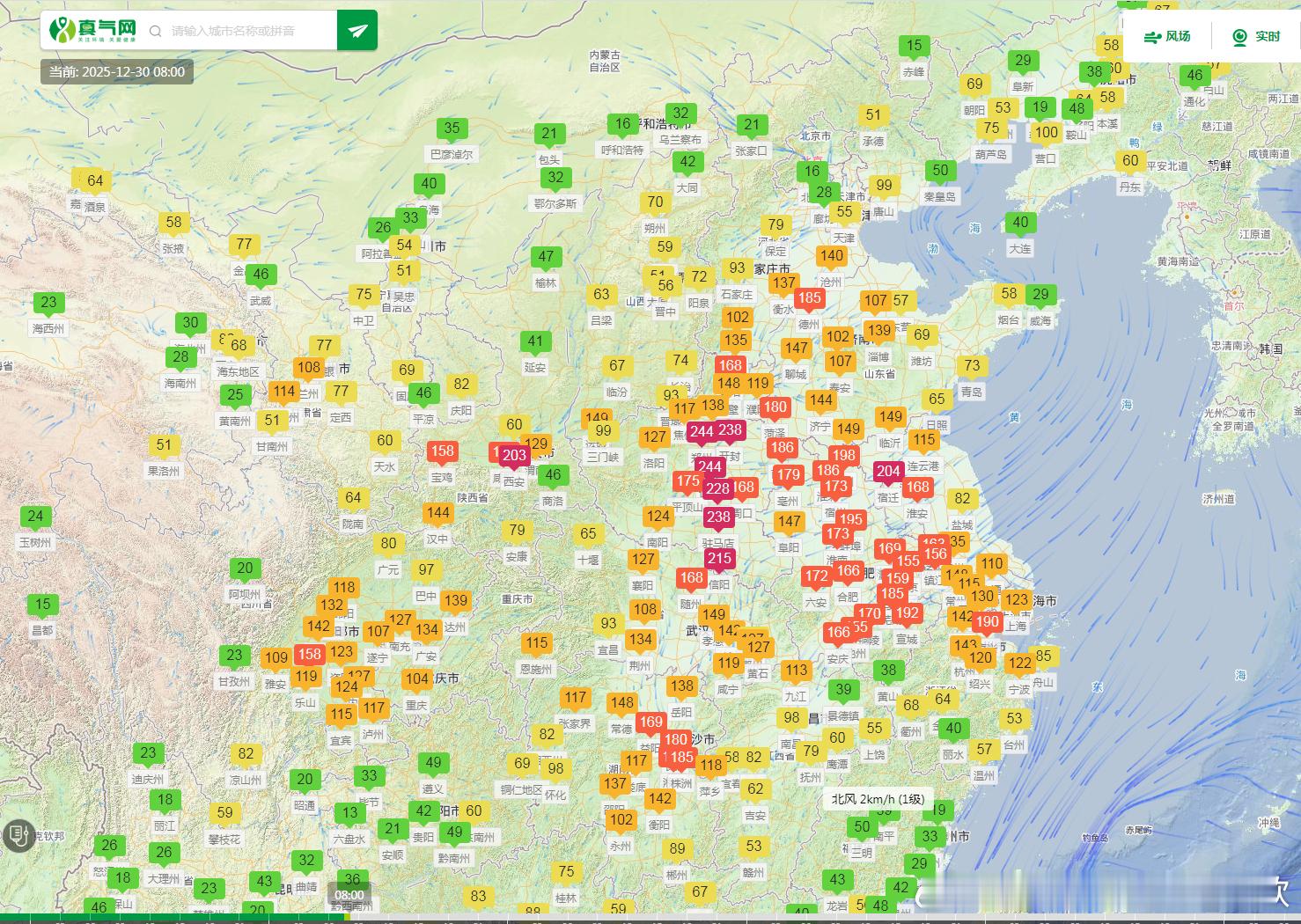The width and height of the screenshot is (1301, 924).
Task: Submit search with the paper-plane button
Action: (357, 31)
